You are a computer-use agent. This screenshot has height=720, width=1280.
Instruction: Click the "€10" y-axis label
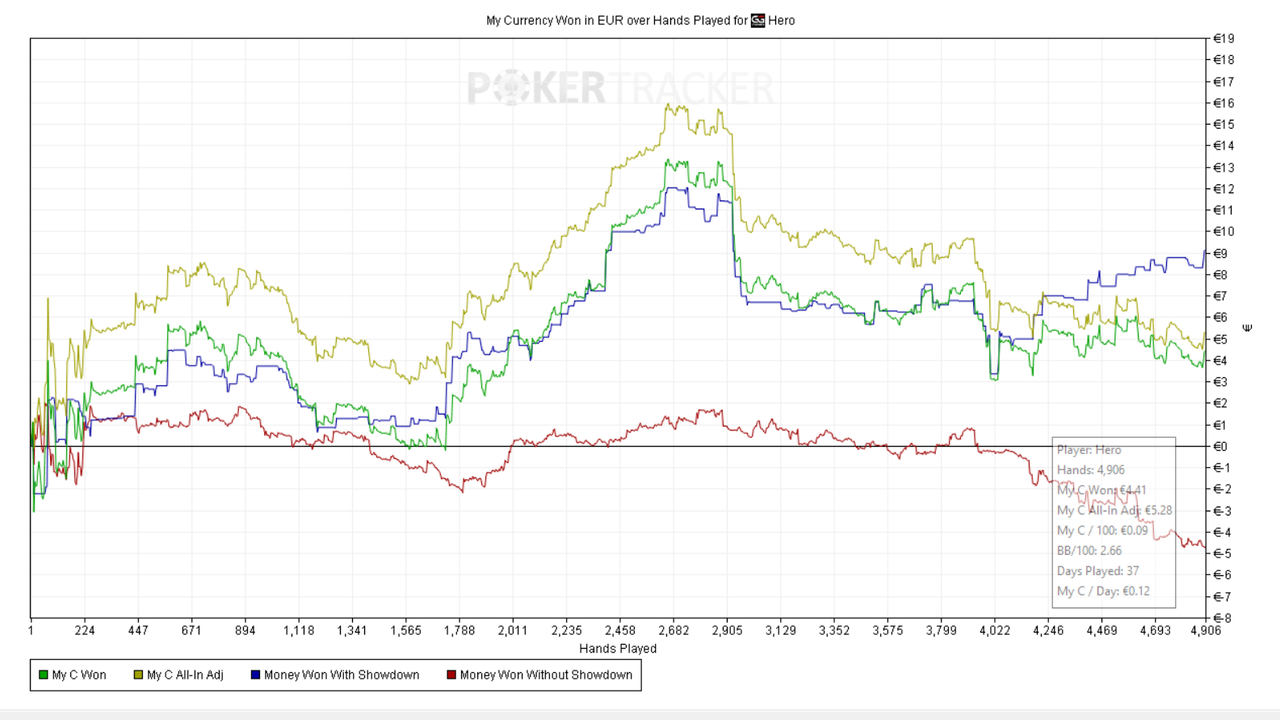pyautogui.click(x=1223, y=232)
